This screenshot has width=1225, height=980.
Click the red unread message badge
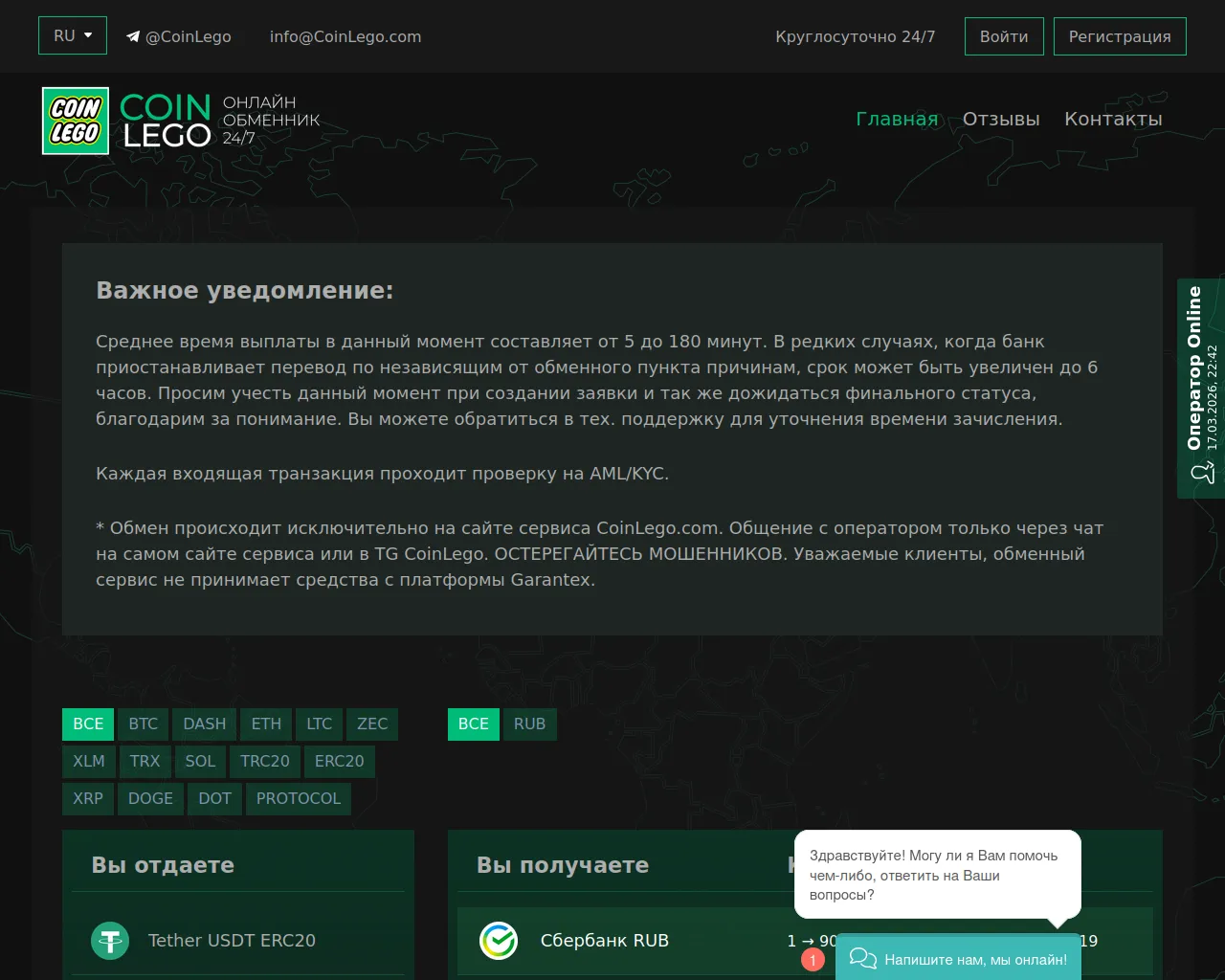pyautogui.click(x=813, y=959)
